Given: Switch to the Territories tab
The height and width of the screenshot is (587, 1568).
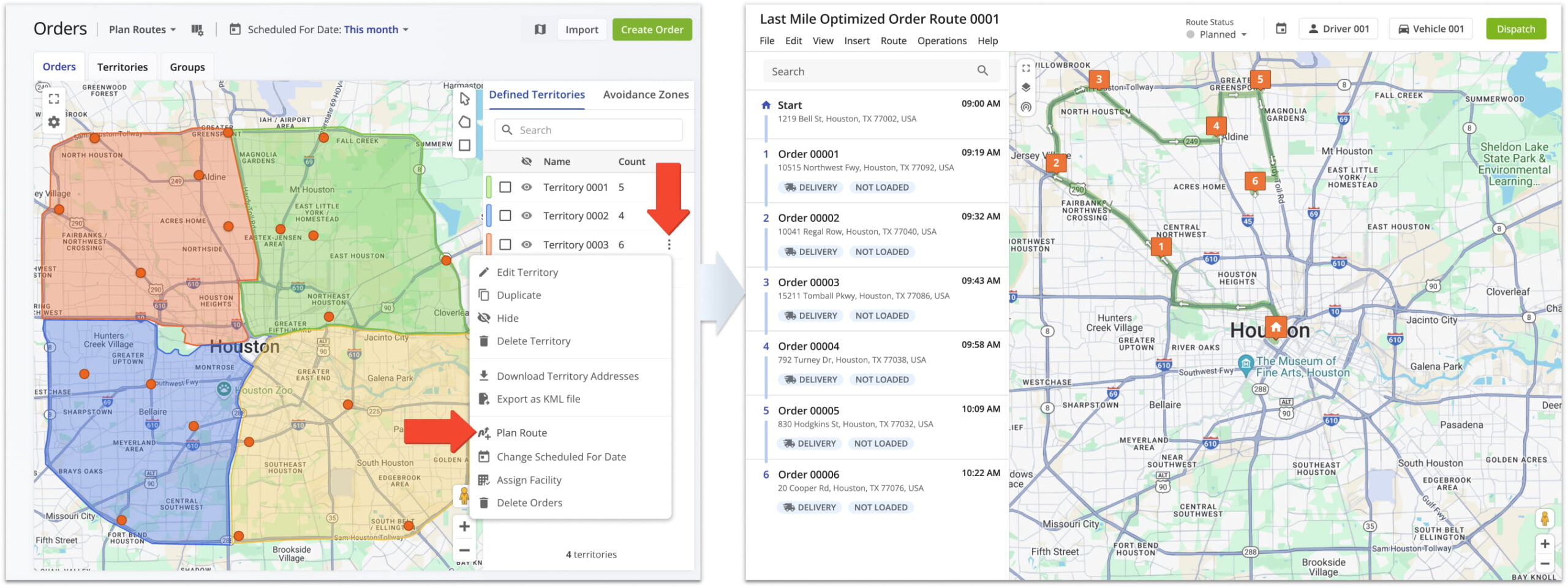Looking at the screenshot, I should 123,67.
